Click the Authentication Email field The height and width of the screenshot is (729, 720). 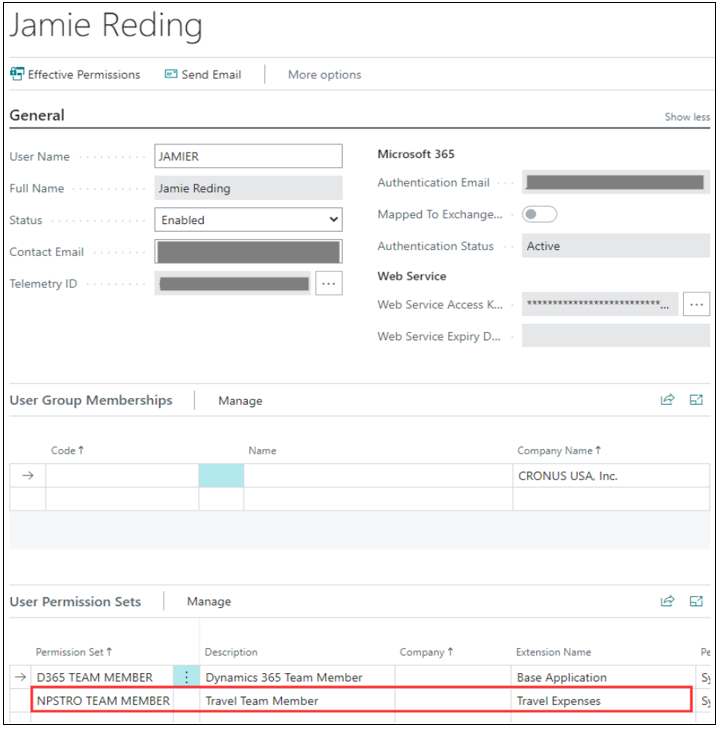(x=615, y=182)
